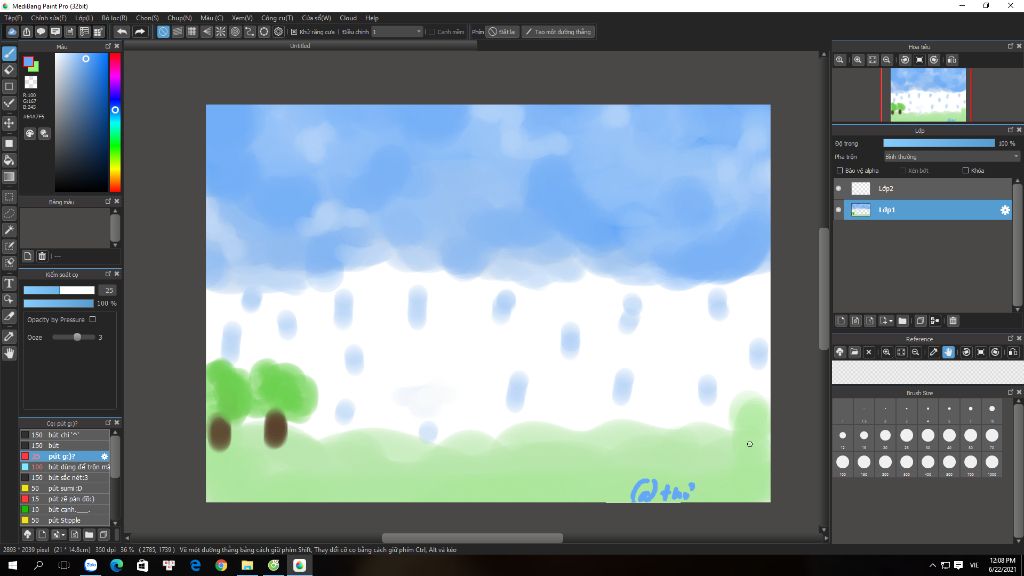Adjust the Độ trong layer opacity slider
Screen dimensions: 1024x576
point(938,143)
